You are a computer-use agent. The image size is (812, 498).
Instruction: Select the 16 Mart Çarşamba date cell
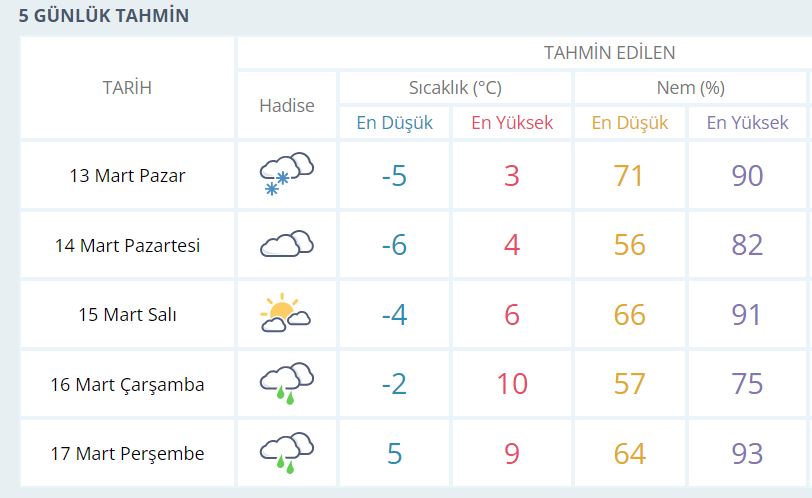127,384
